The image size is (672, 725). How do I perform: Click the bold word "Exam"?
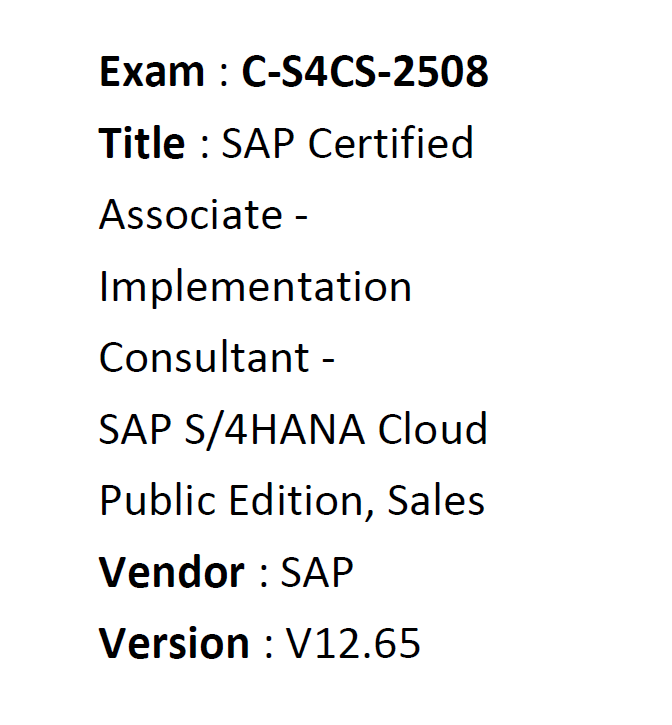151,72
